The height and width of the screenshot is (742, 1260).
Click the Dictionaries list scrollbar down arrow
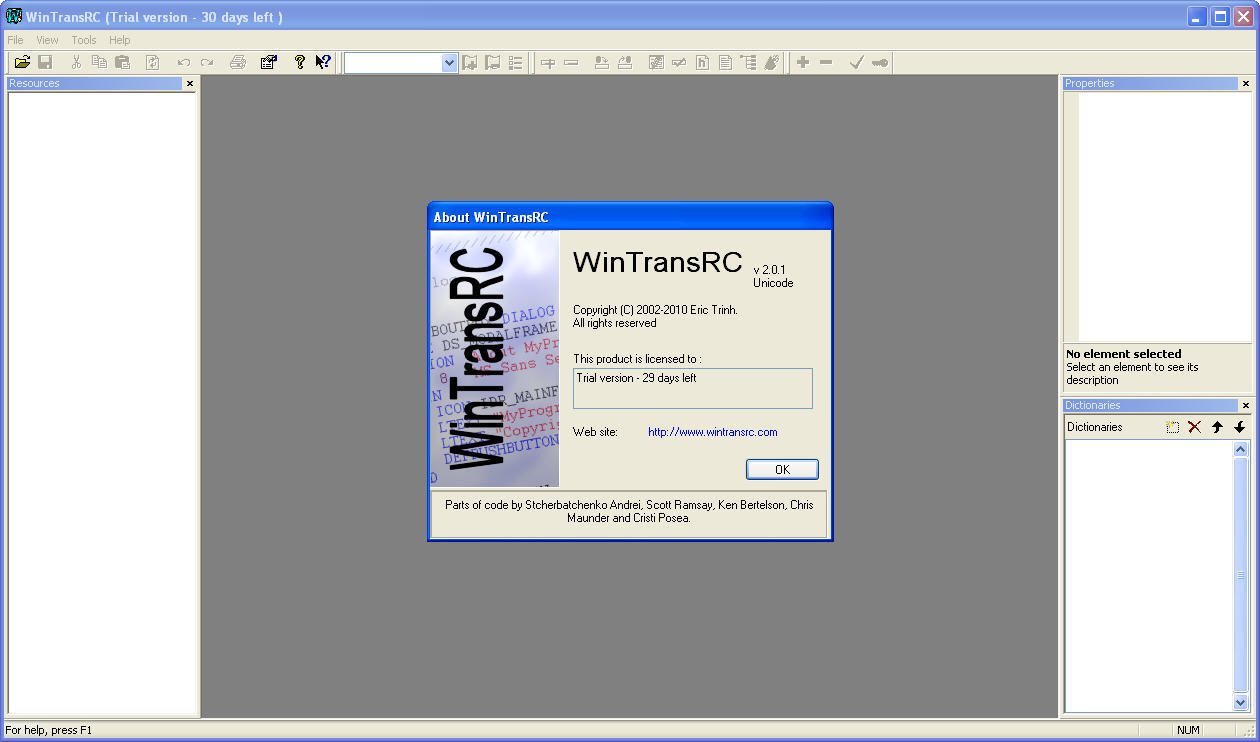click(1241, 703)
